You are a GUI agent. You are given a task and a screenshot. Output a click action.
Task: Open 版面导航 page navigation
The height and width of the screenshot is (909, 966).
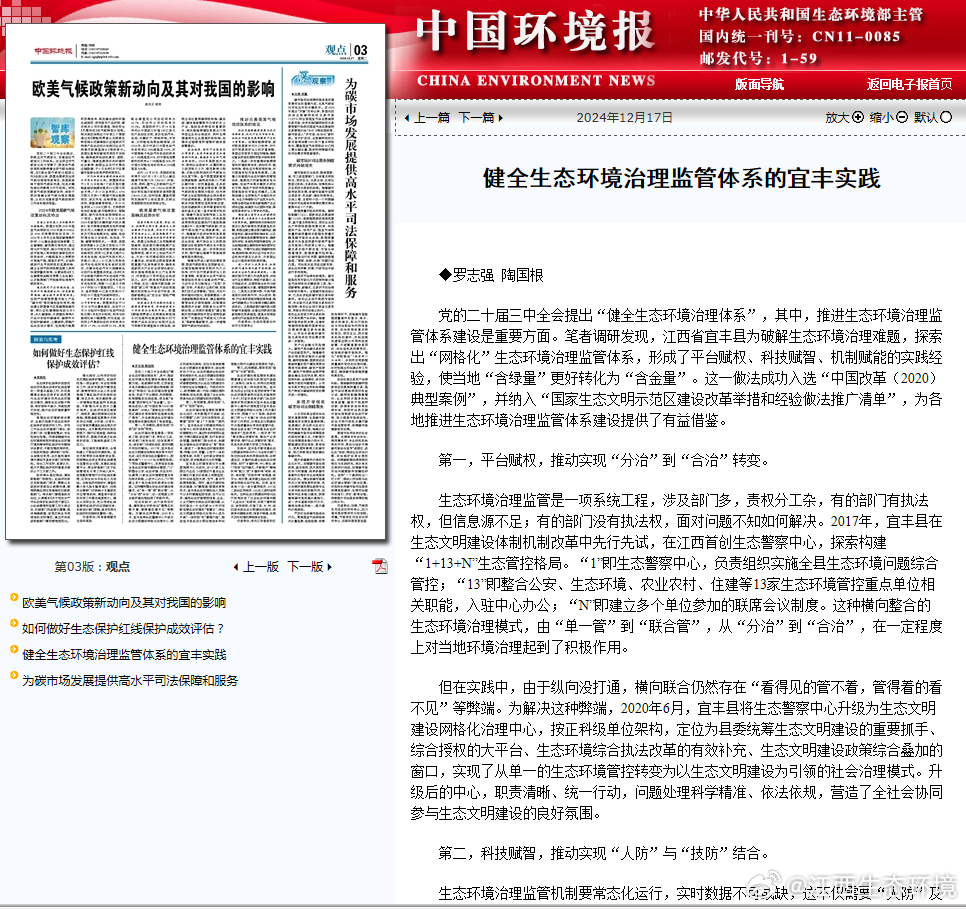click(759, 84)
